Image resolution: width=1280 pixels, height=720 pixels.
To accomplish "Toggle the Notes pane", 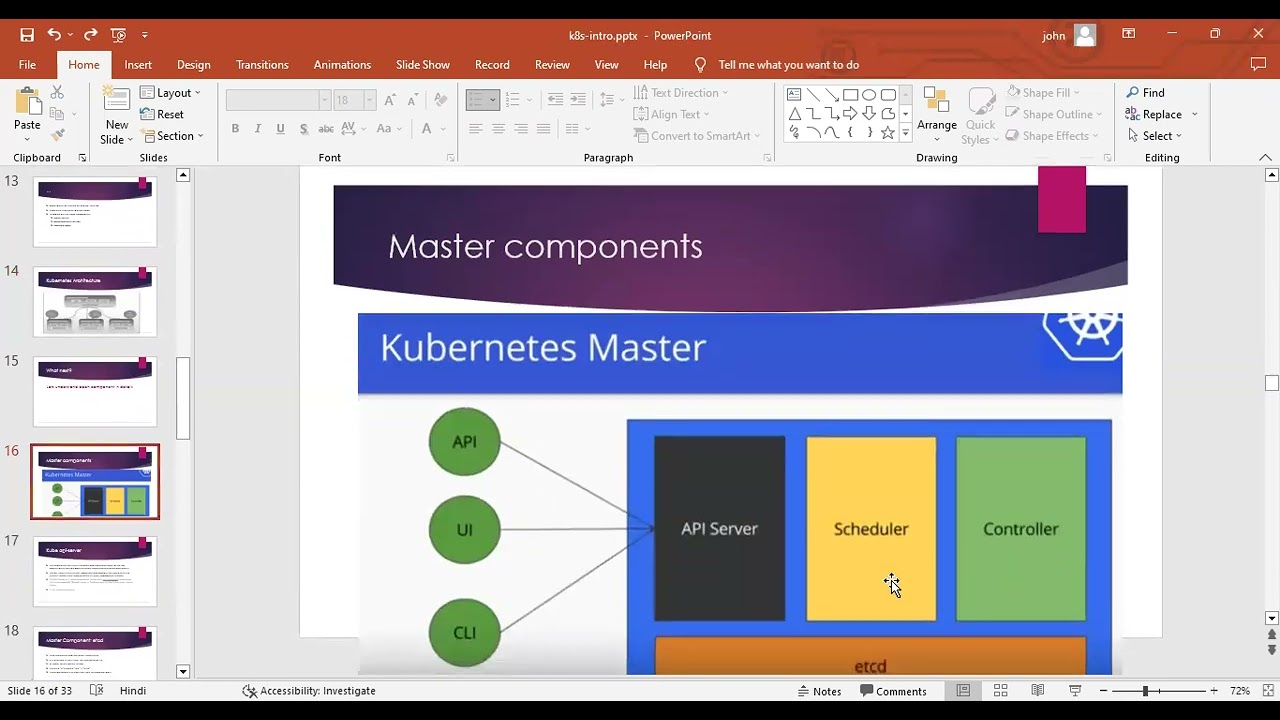I will click(819, 691).
